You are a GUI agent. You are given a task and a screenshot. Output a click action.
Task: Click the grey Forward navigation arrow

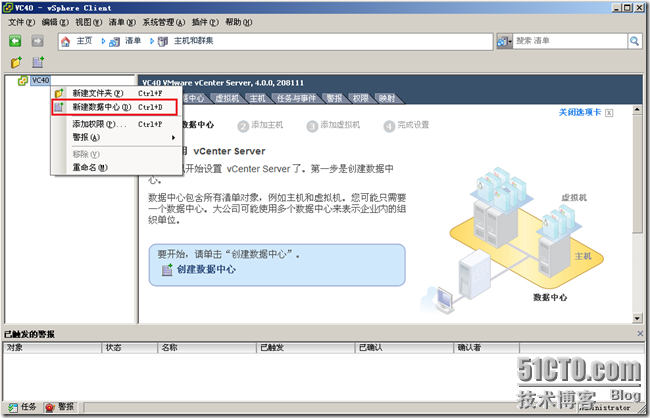pyautogui.click(x=37, y=41)
